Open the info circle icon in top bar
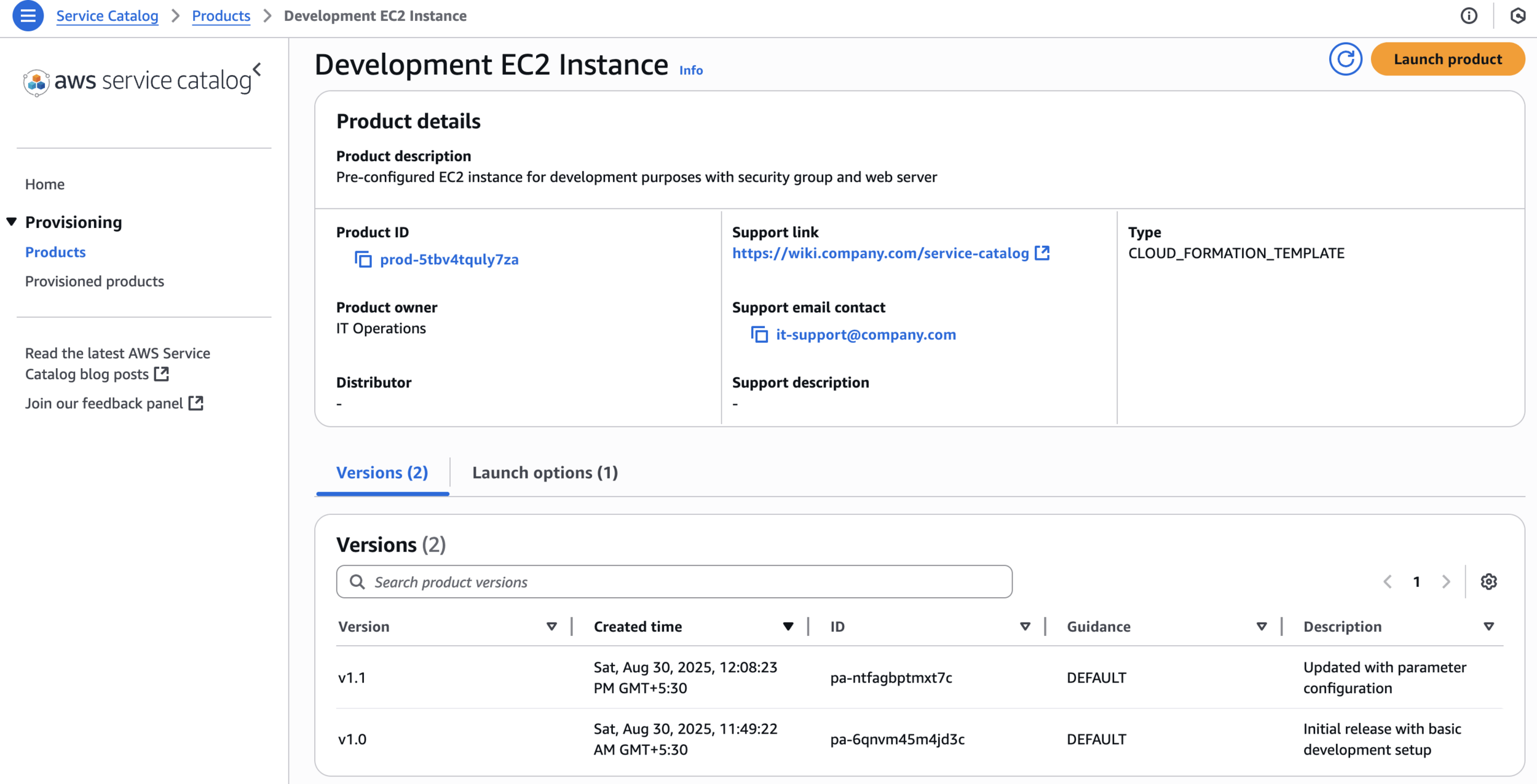The width and height of the screenshot is (1537, 784). [x=1469, y=16]
